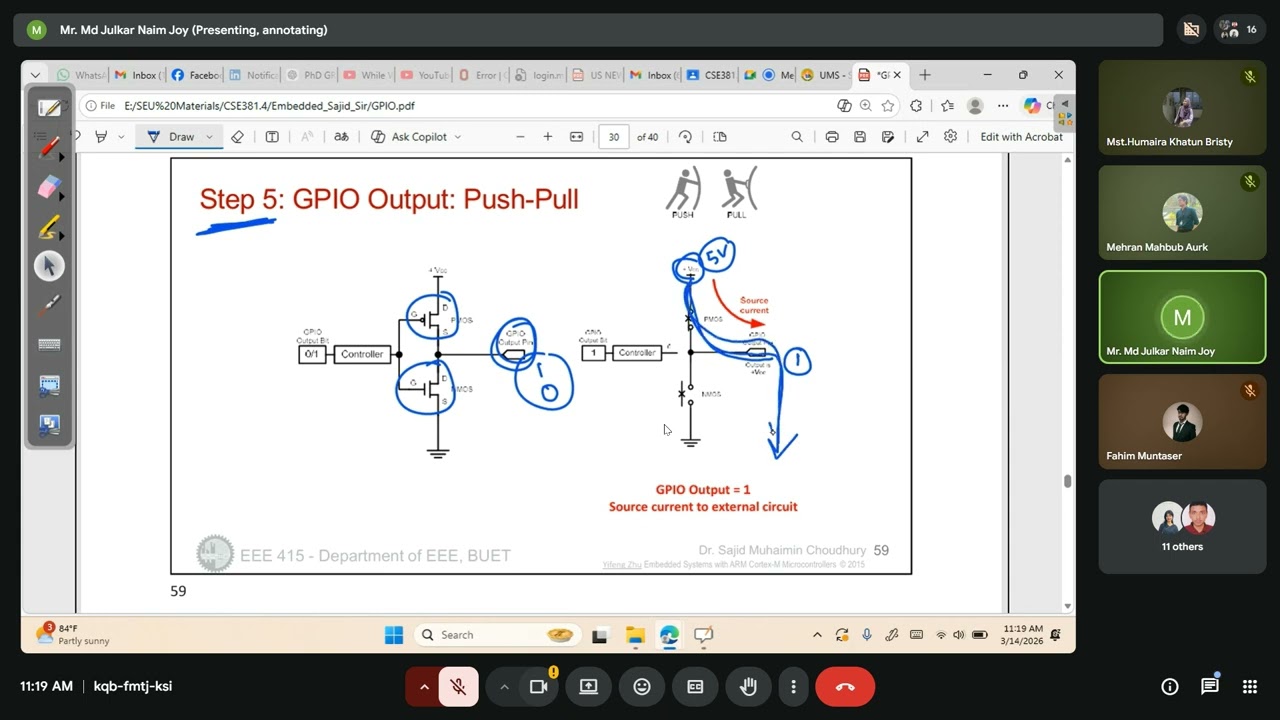The height and width of the screenshot is (720, 1280).
Task: Leave call with red hang-up button
Action: click(x=845, y=687)
